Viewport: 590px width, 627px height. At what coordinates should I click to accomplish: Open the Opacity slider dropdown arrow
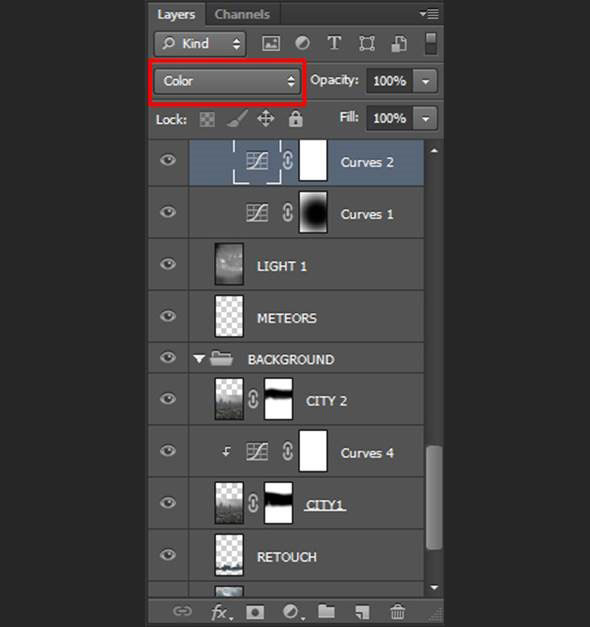coord(425,82)
